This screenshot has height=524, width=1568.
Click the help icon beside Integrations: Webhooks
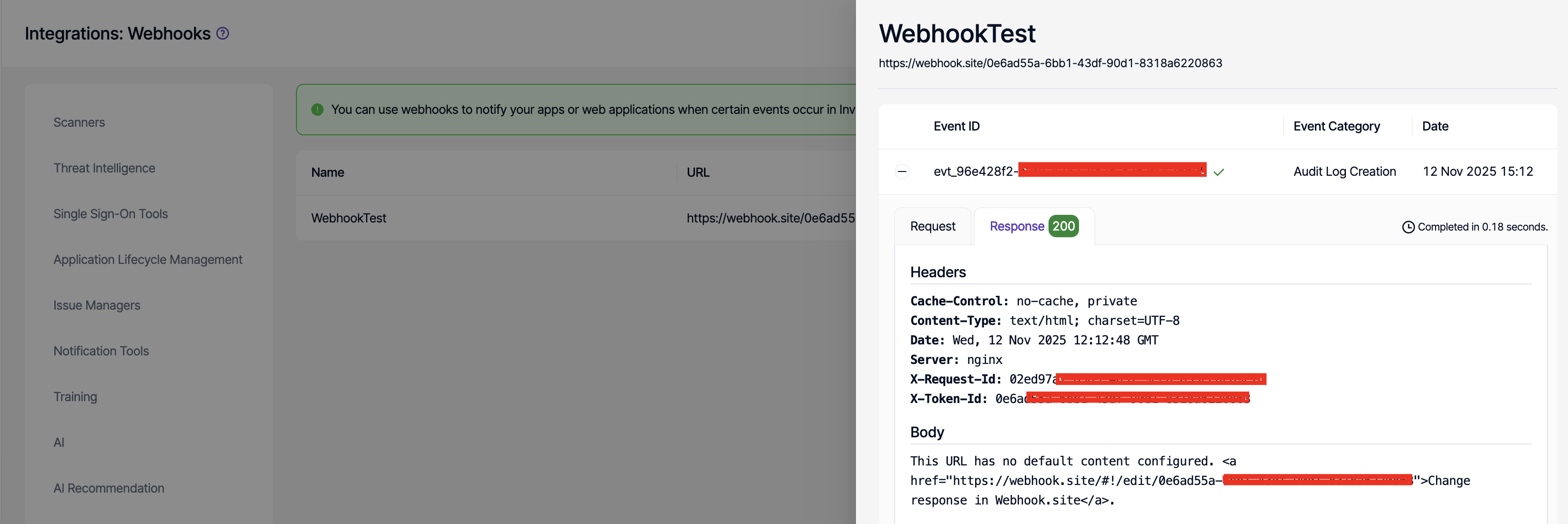[223, 33]
